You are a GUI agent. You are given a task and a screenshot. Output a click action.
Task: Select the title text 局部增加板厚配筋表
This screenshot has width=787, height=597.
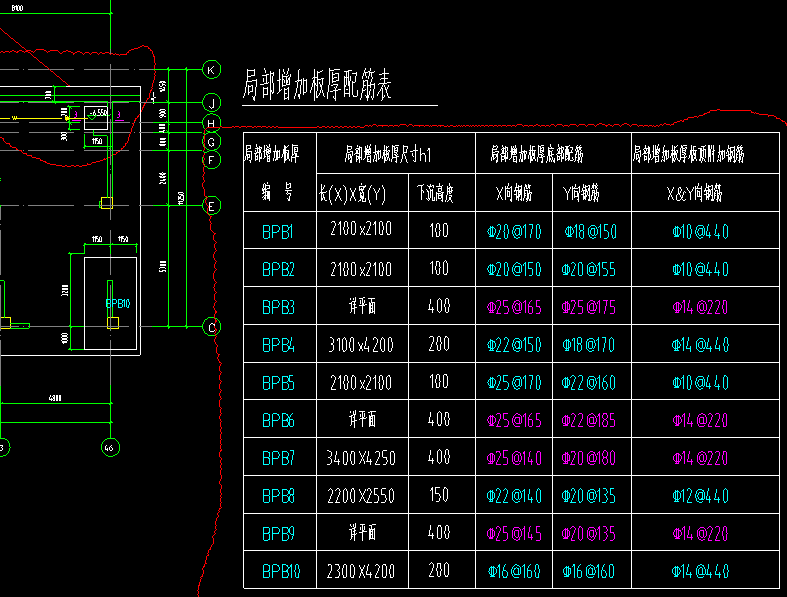point(317,85)
